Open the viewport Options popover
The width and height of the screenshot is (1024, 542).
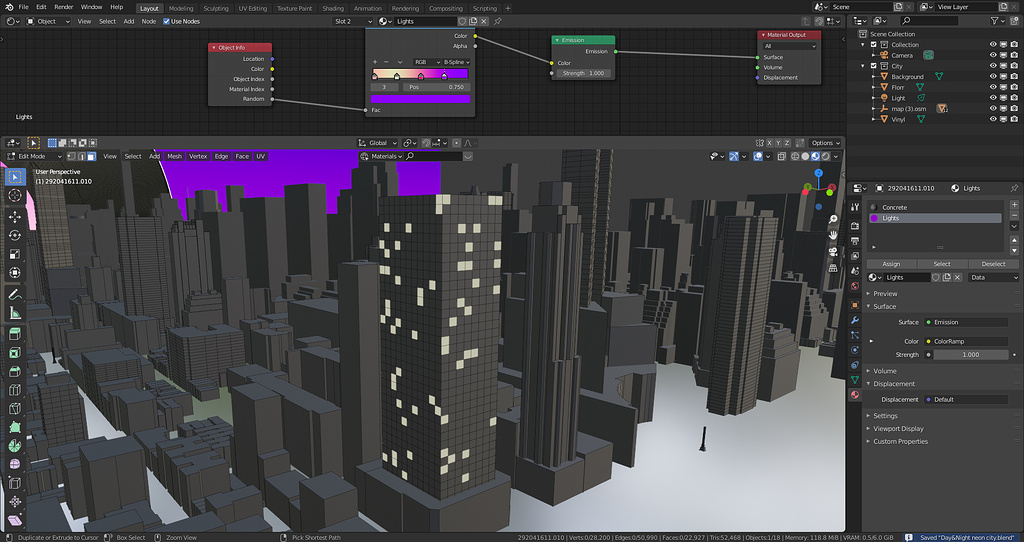pos(825,142)
